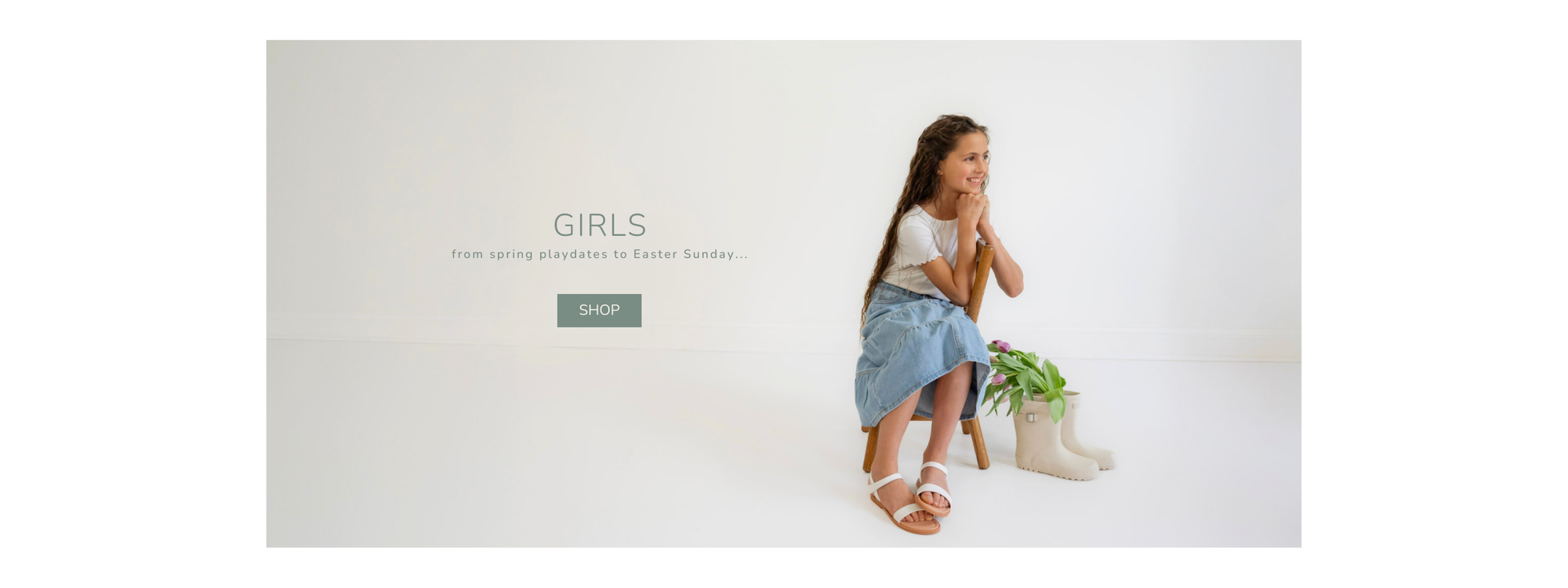Viewport: 1568px width, 588px height.
Task: Select the GIRLS heading text
Action: (x=600, y=226)
